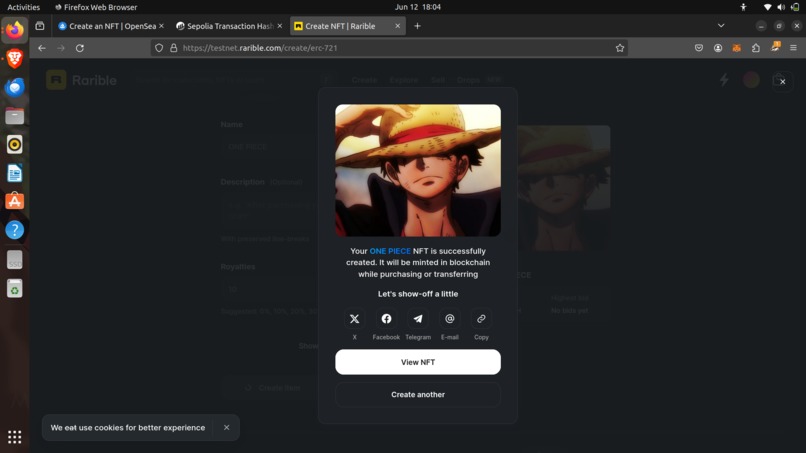Open the extensions puzzle menu
The width and height of the screenshot is (806, 453).
tap(756, 48)
